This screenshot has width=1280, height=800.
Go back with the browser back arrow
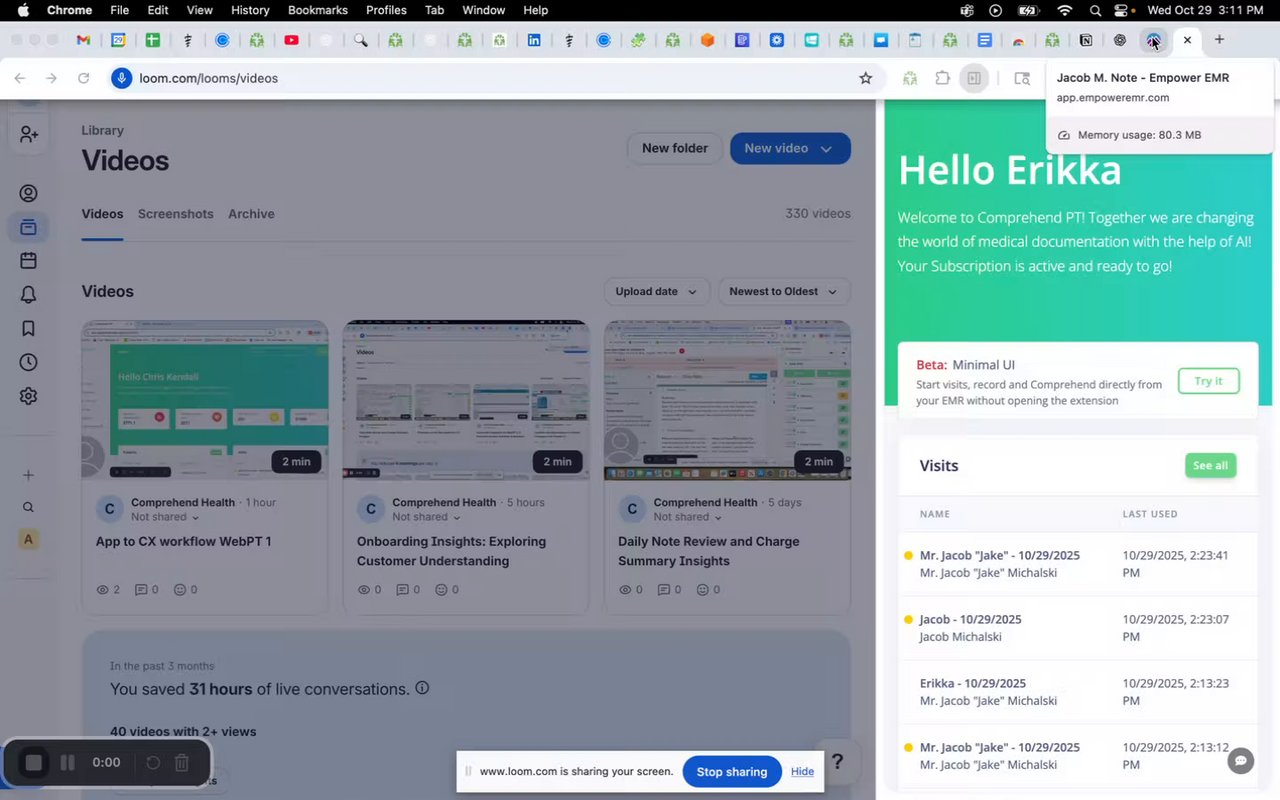(x=20, y=78)
